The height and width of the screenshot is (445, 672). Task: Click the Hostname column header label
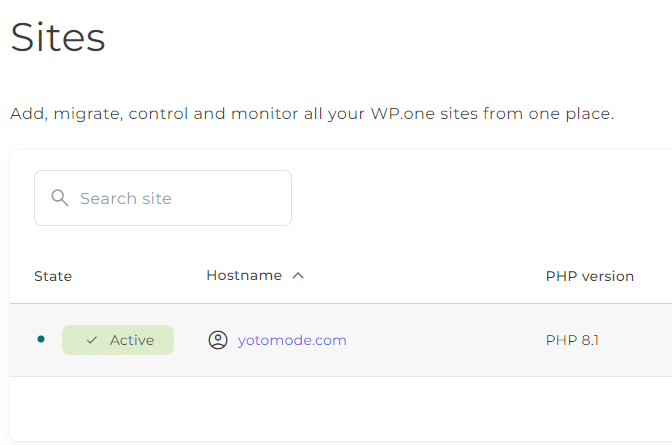coord(244,276)
